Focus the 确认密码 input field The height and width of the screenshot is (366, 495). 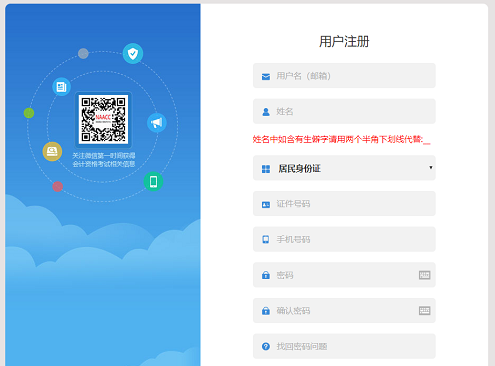tap(344, 311)
